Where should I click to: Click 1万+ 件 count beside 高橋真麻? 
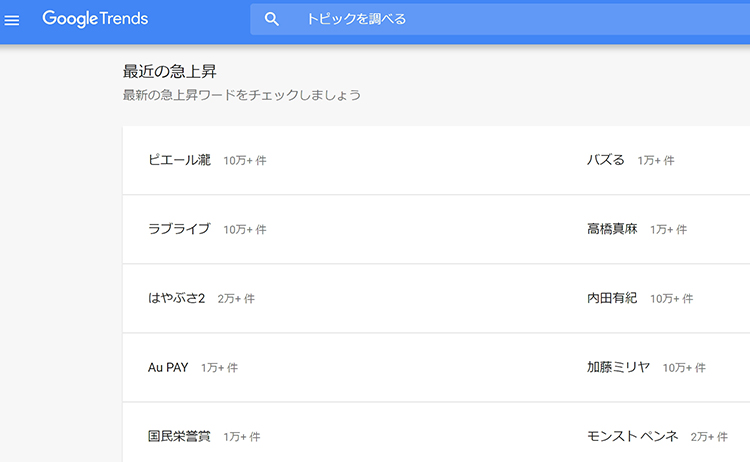coord(669,230)
